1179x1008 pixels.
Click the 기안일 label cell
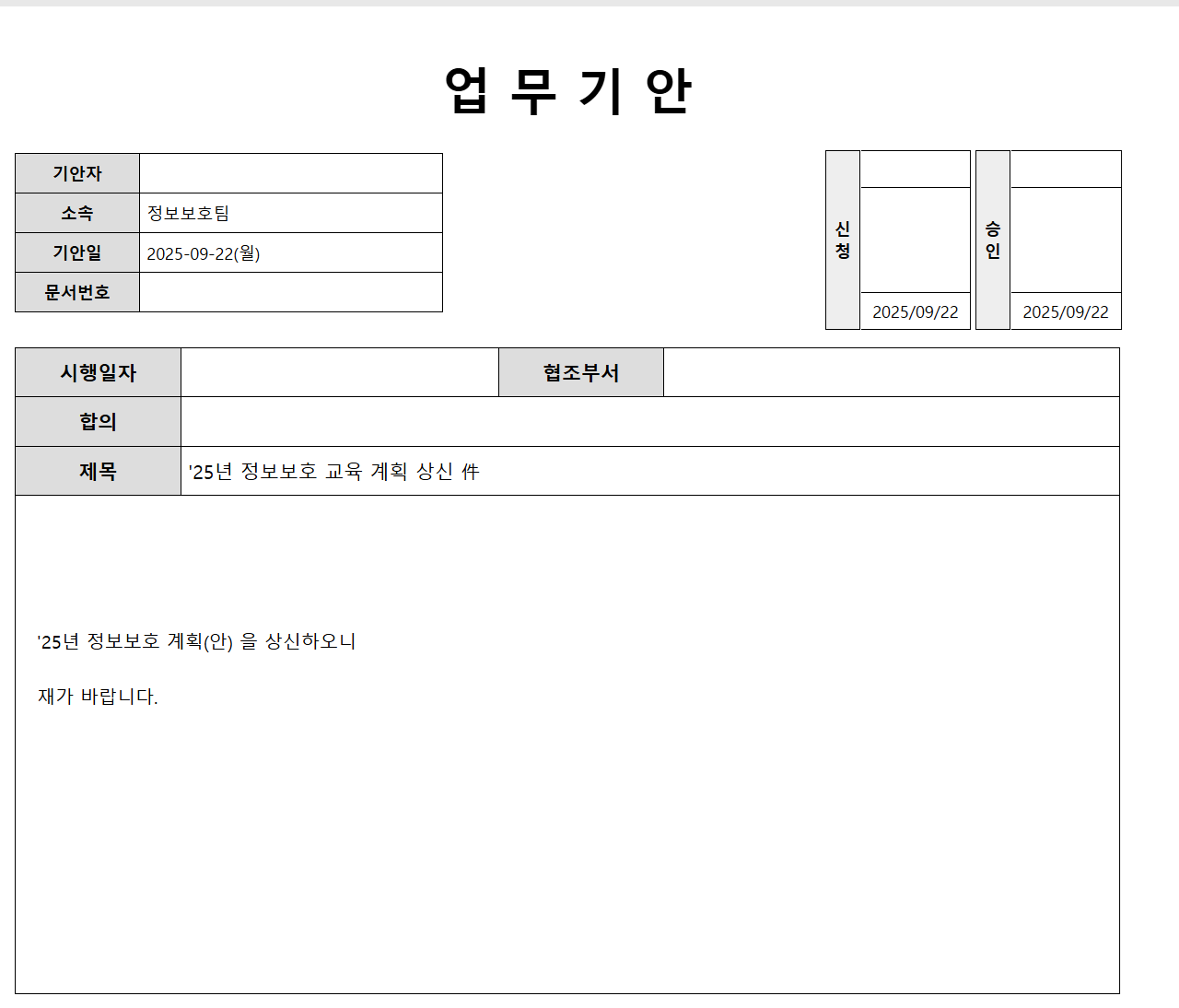[x=77, y=252]
